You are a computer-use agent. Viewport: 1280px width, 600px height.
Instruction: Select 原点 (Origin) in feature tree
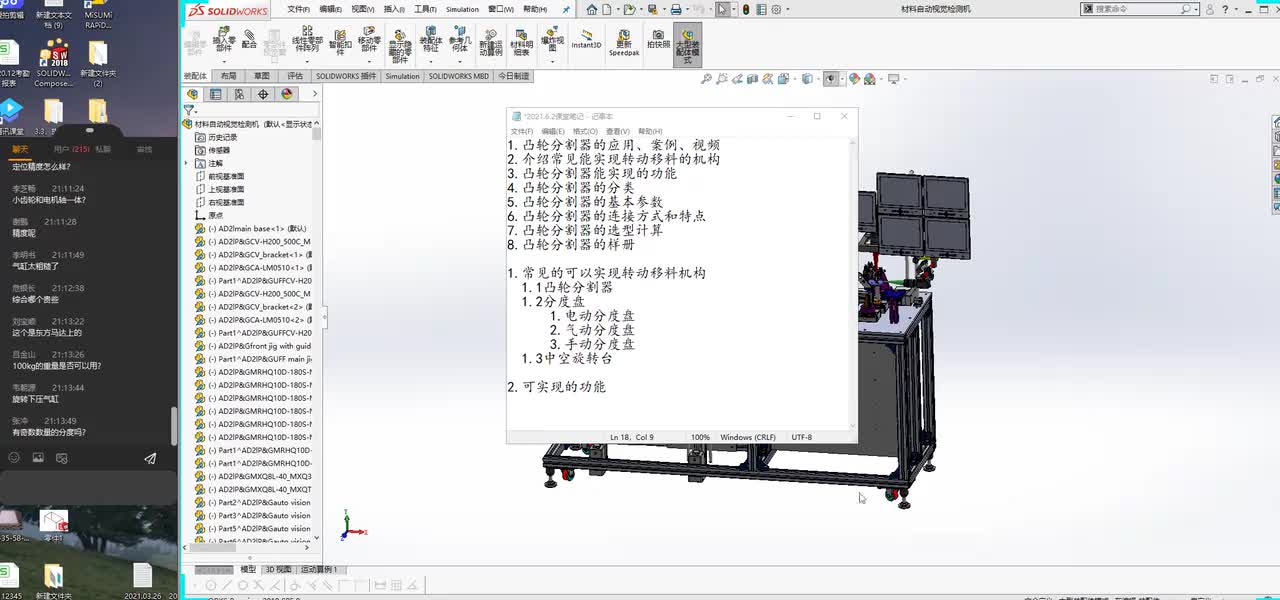(x=208, y=215)
